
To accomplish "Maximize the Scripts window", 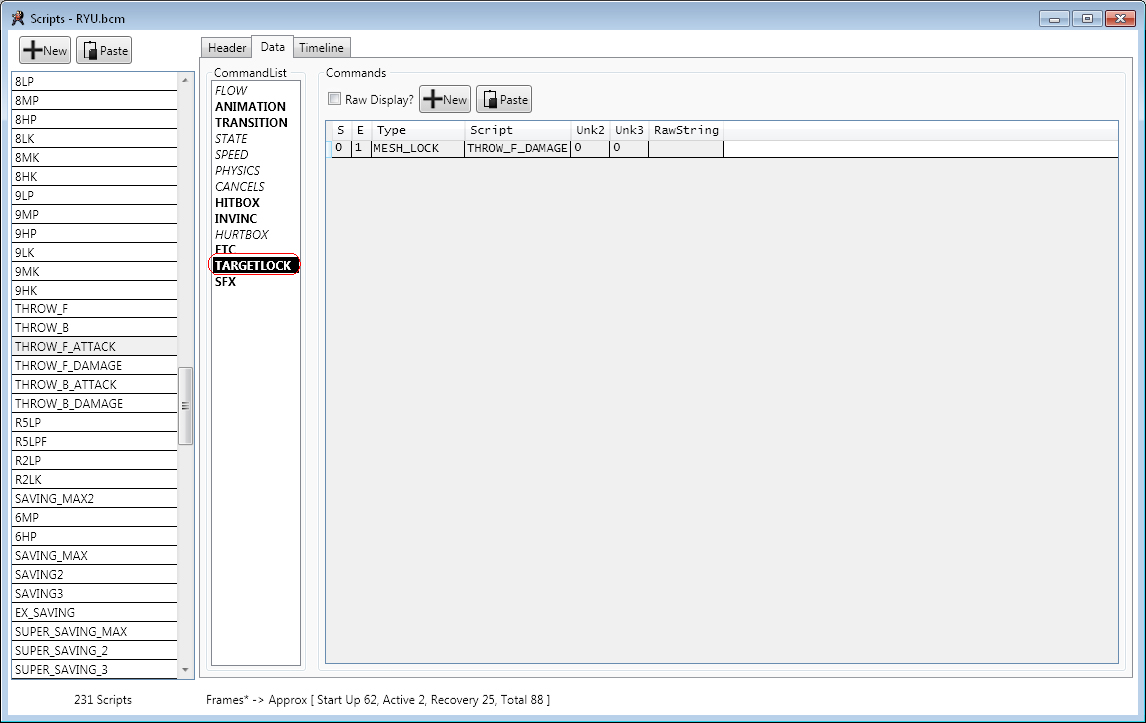I will click(x=1087, y=18).
